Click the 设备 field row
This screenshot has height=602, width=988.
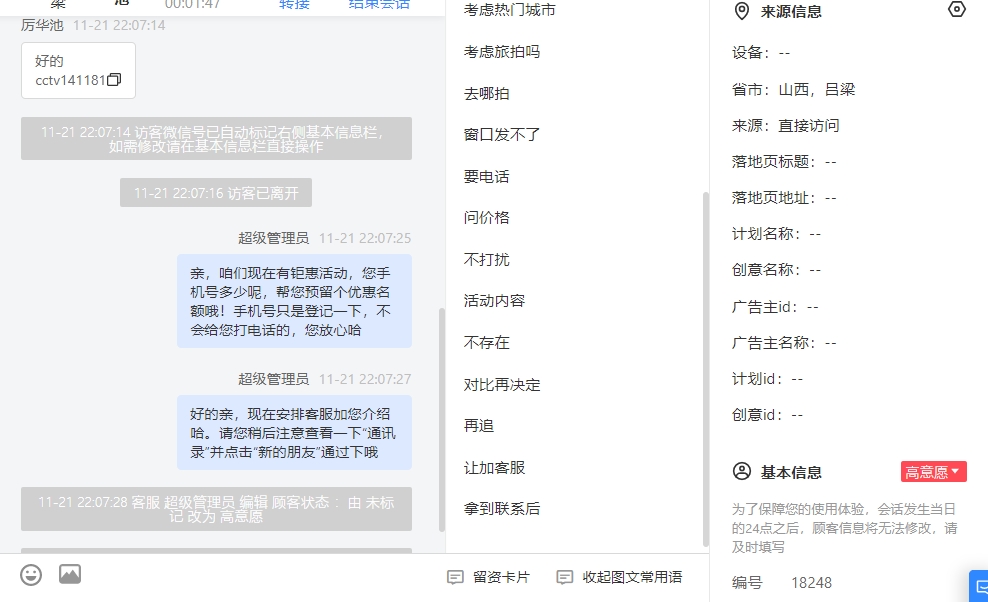click(x=761, y=53)
